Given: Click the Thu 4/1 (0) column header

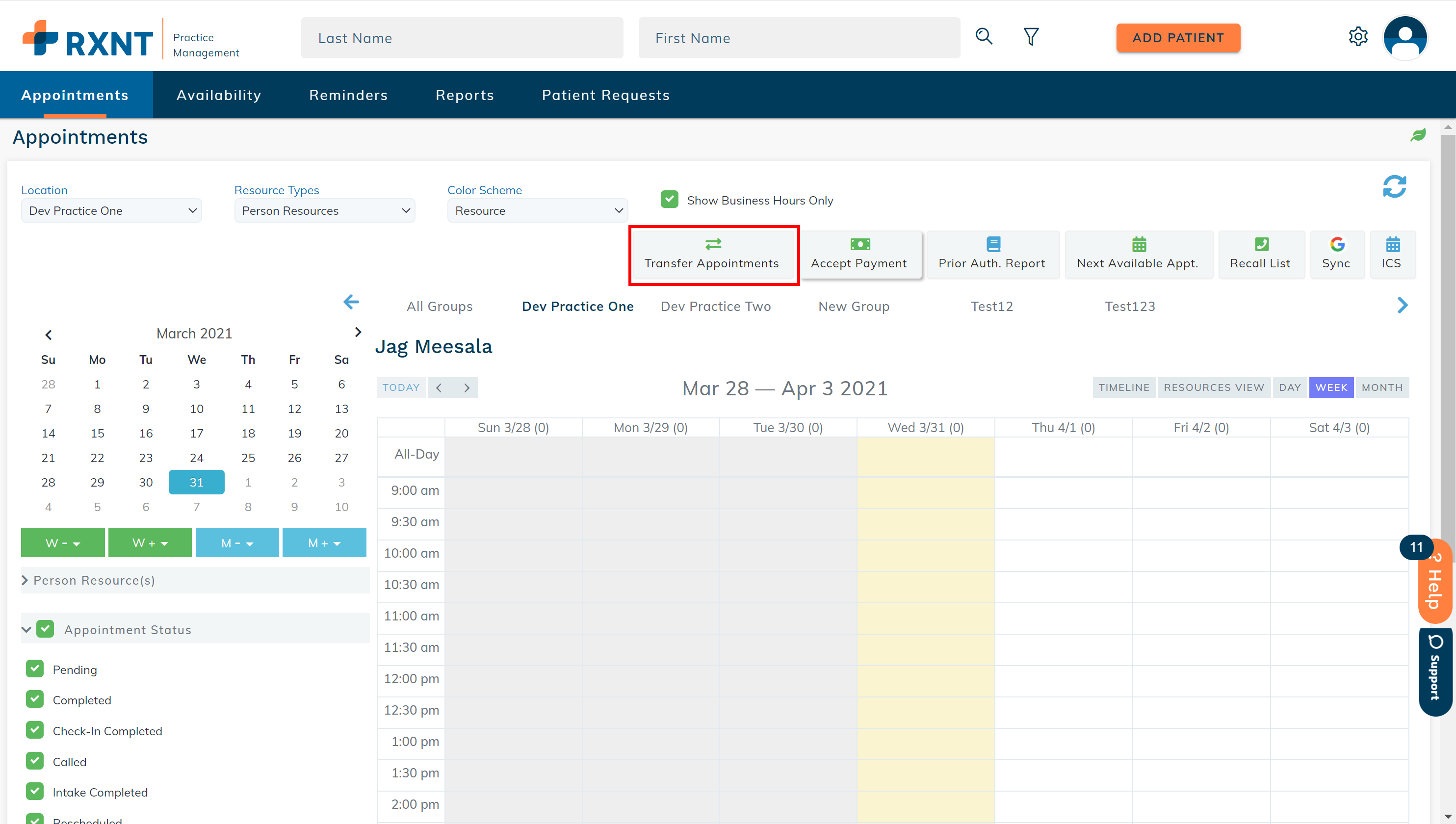Looking at the screenshot, I should [x=1063, y=427].
